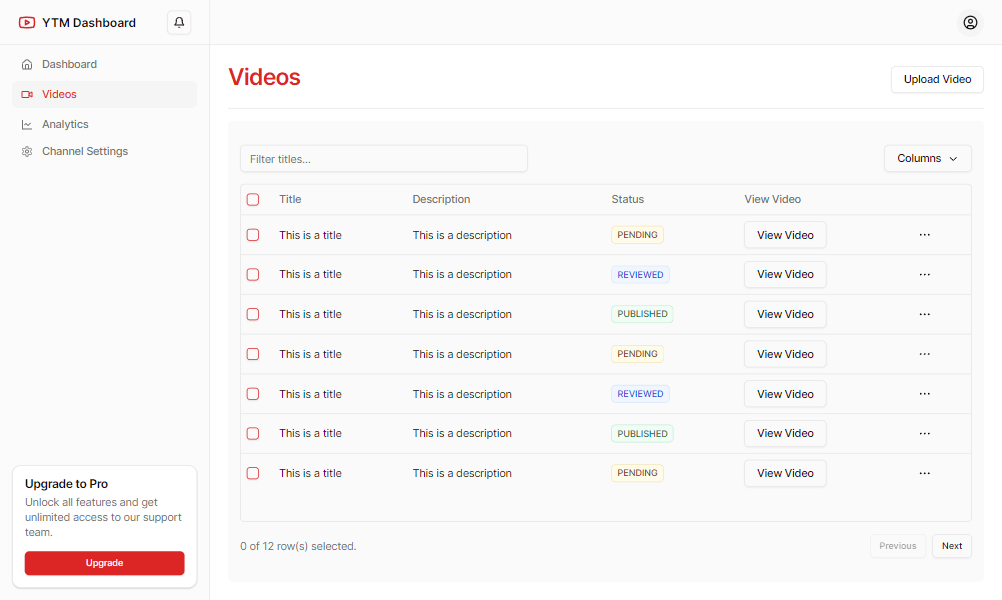Image resolution: width=1002 pixels, height=600 pixels.
Task: Go to Next page of the table
Action: click(x=951, y=546)
